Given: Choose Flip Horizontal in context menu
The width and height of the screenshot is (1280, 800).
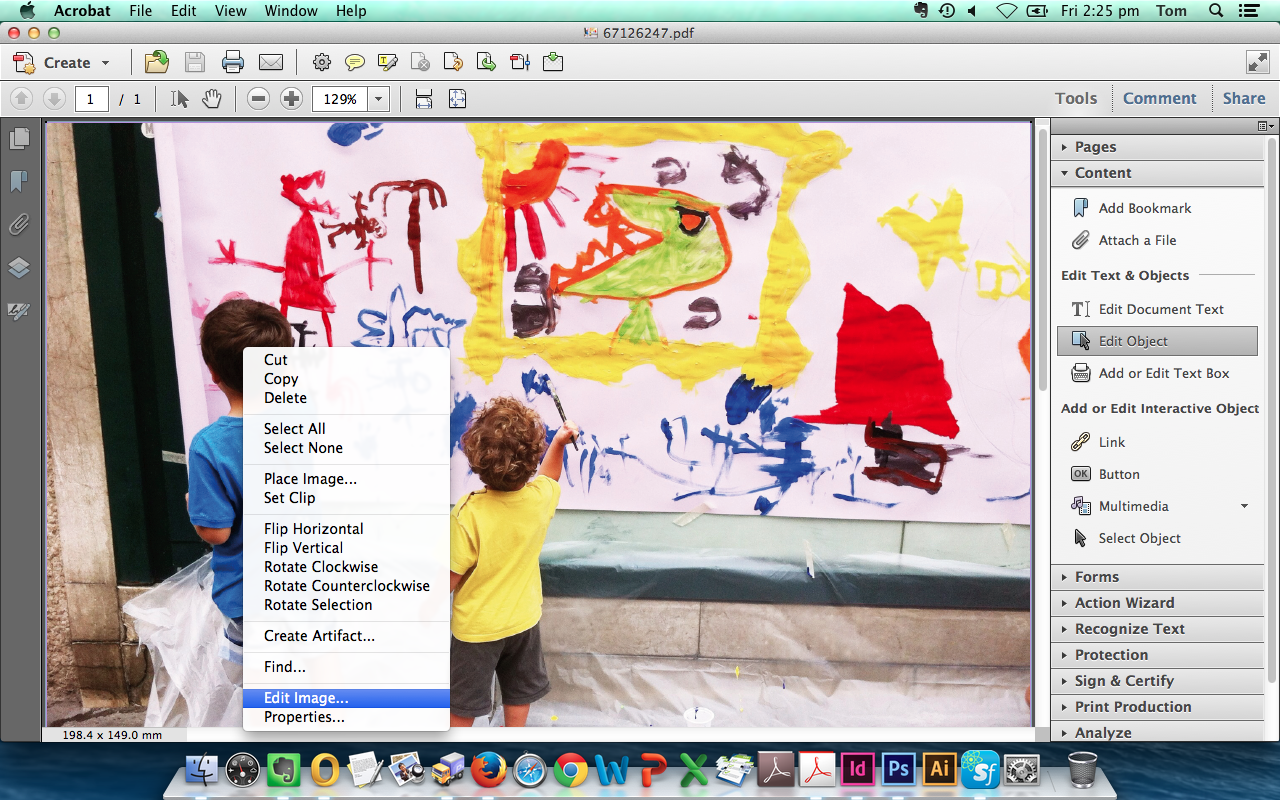Looking at the screenshot, I should 346,528.
